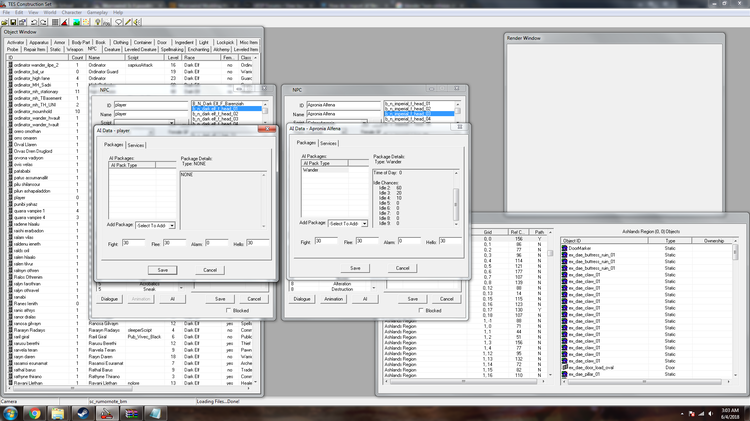Click Cancel in the Apronia Alfena AI dialog

coord(403,268)
